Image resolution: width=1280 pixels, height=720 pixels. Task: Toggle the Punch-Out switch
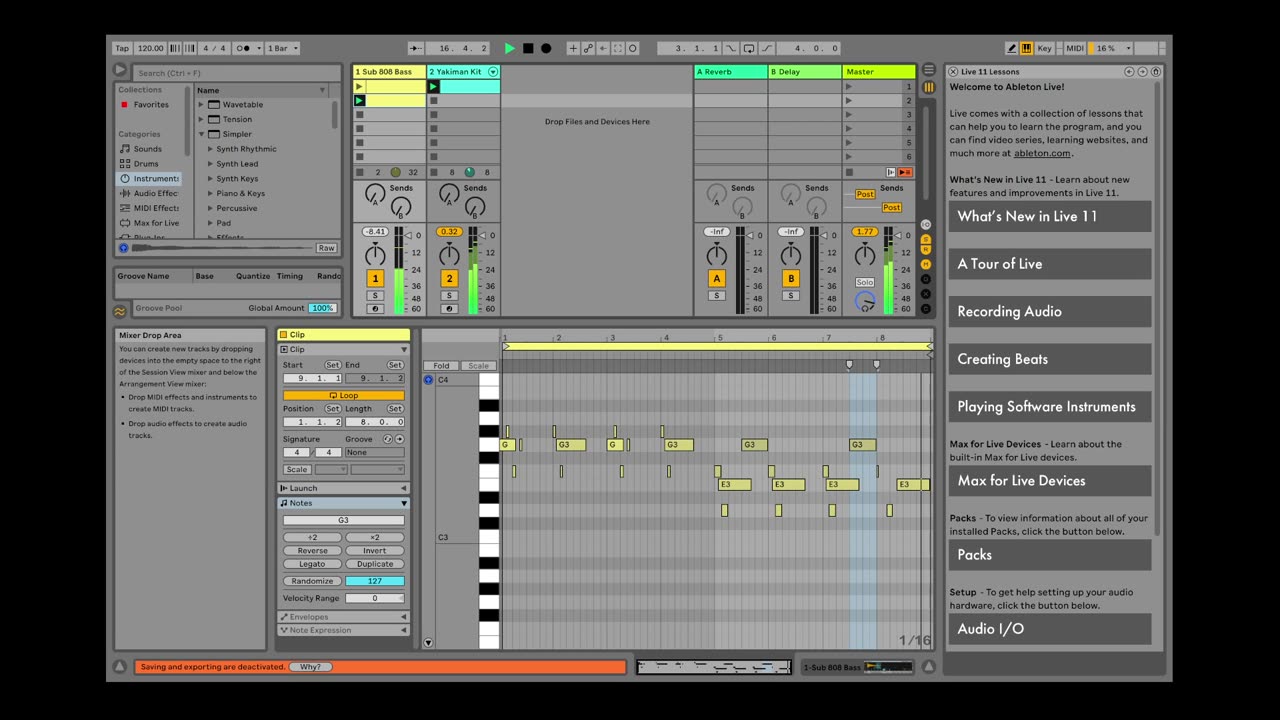point(767,48)
